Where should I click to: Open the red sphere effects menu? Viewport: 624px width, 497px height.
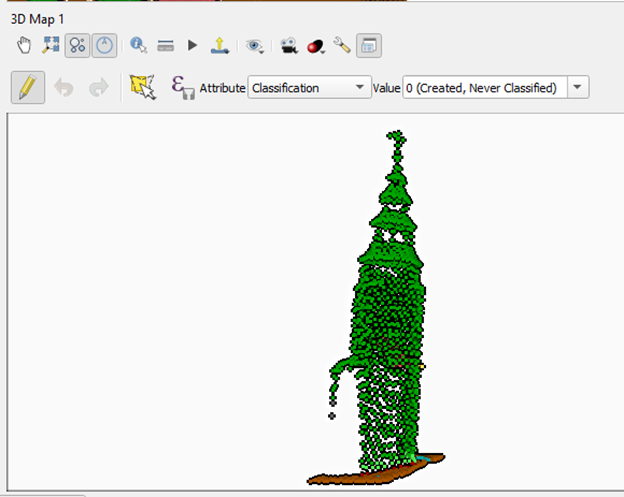[316, 46]
